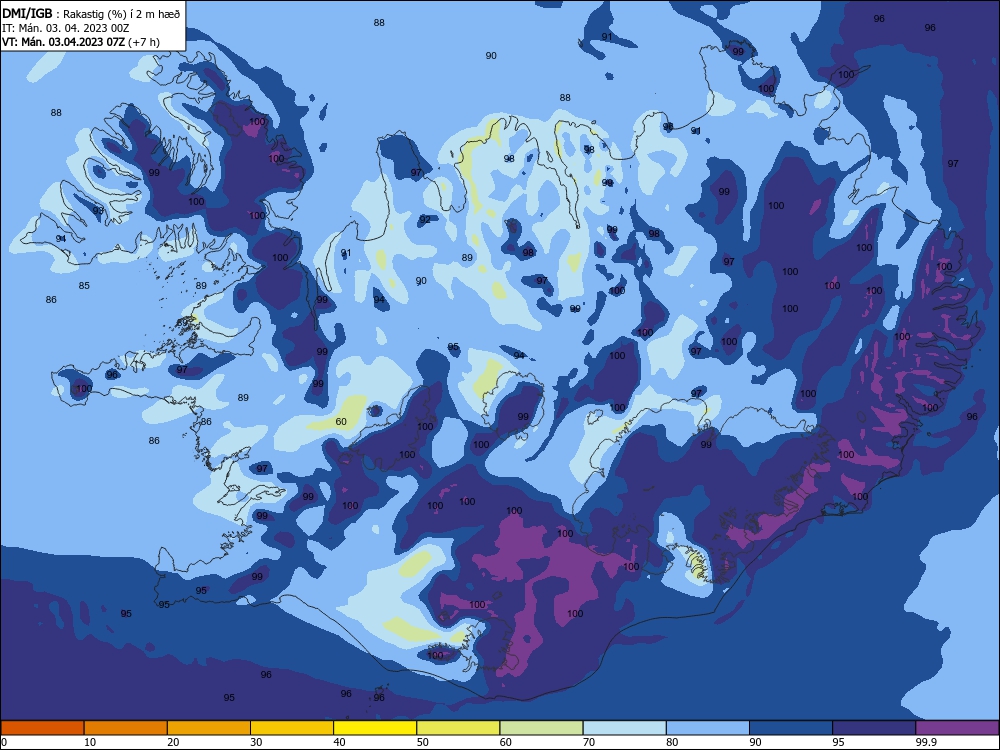
Task: Click the '30' legend scale label
Action: click(256, 742)
